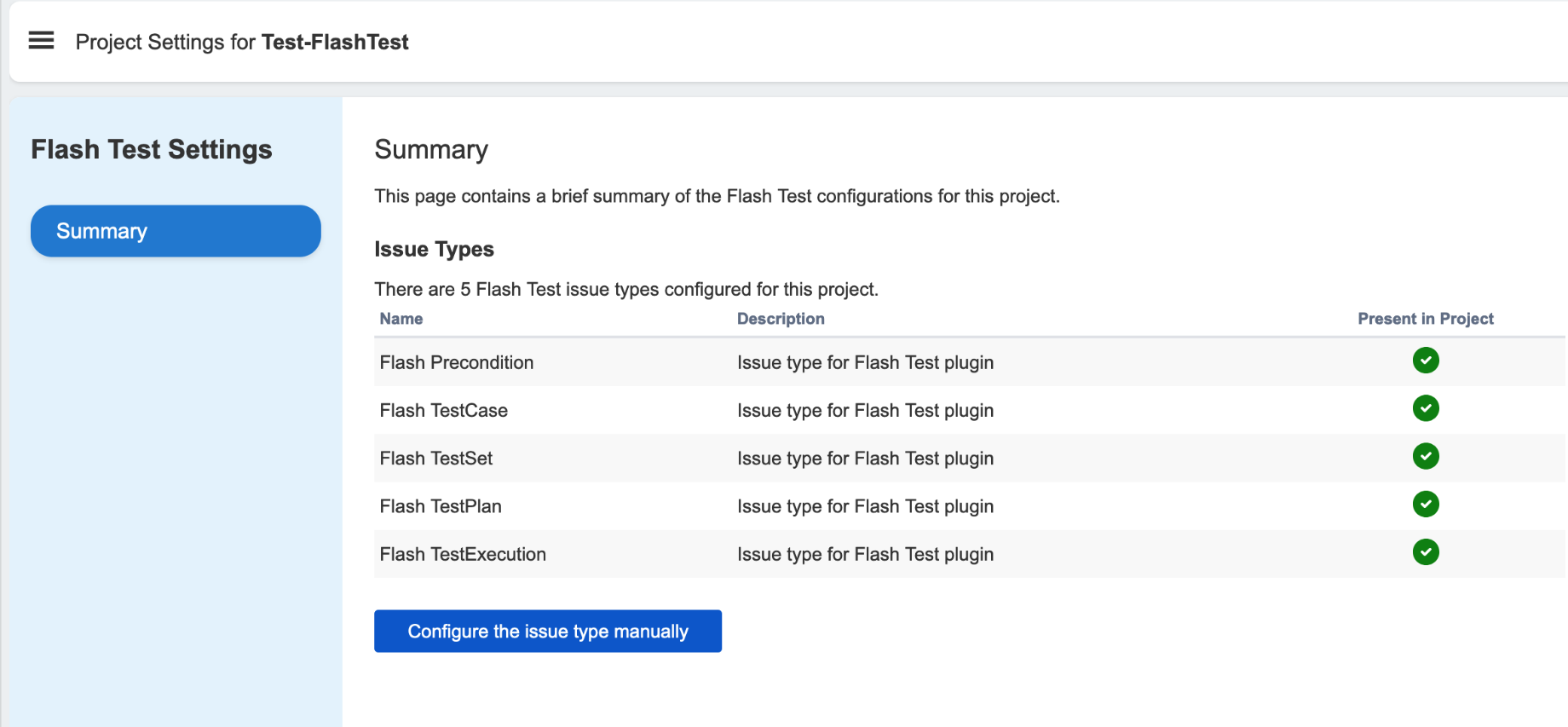This screenshot has height=727, width=1568.
Task: Click the Flash Test Settings sidebar heading
Action: [x=152, y=150]
